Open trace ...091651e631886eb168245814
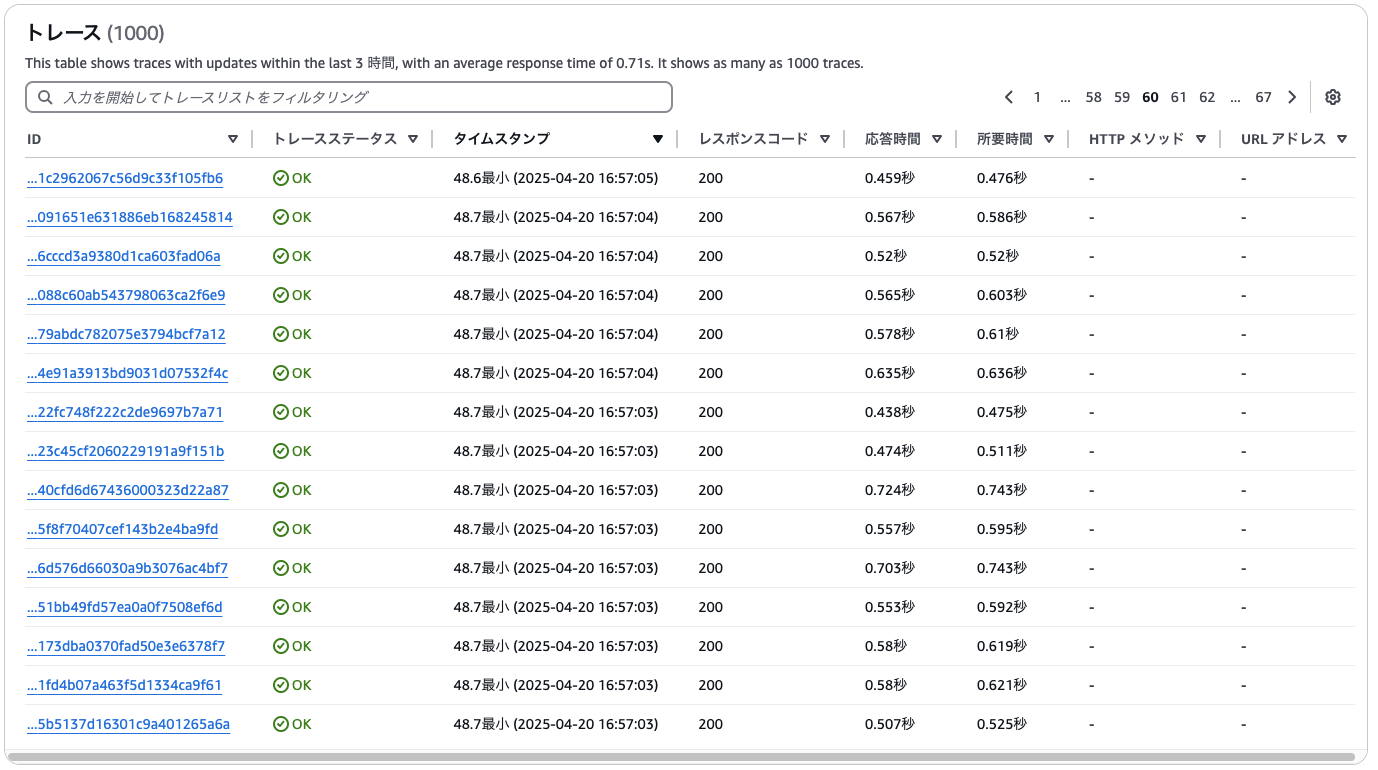 click(x=130, y=217)
